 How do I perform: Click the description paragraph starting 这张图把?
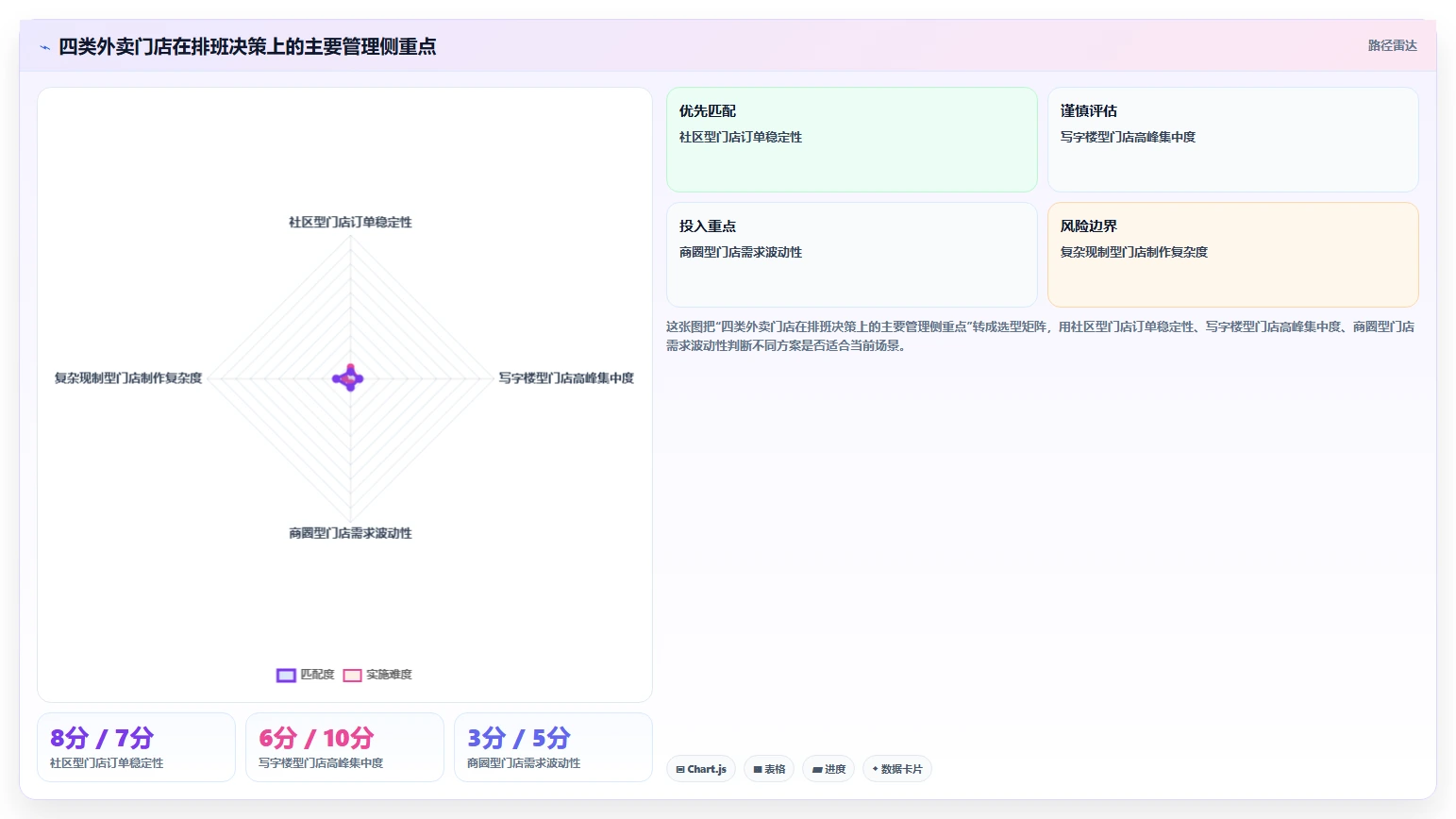click(x=1040, y=336)
